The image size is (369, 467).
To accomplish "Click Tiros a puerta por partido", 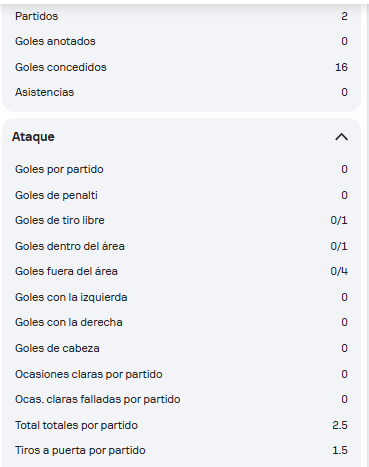I will (x=80, y=450).
